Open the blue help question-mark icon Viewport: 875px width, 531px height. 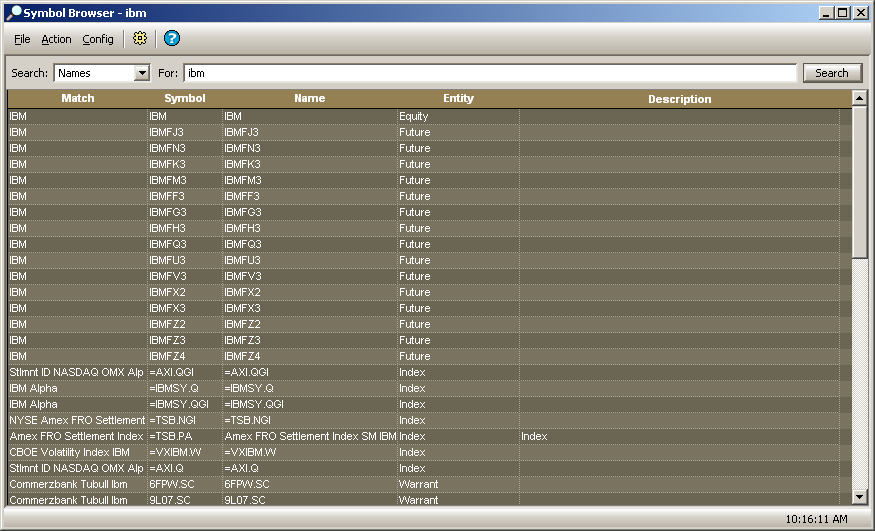coord(172,38)
